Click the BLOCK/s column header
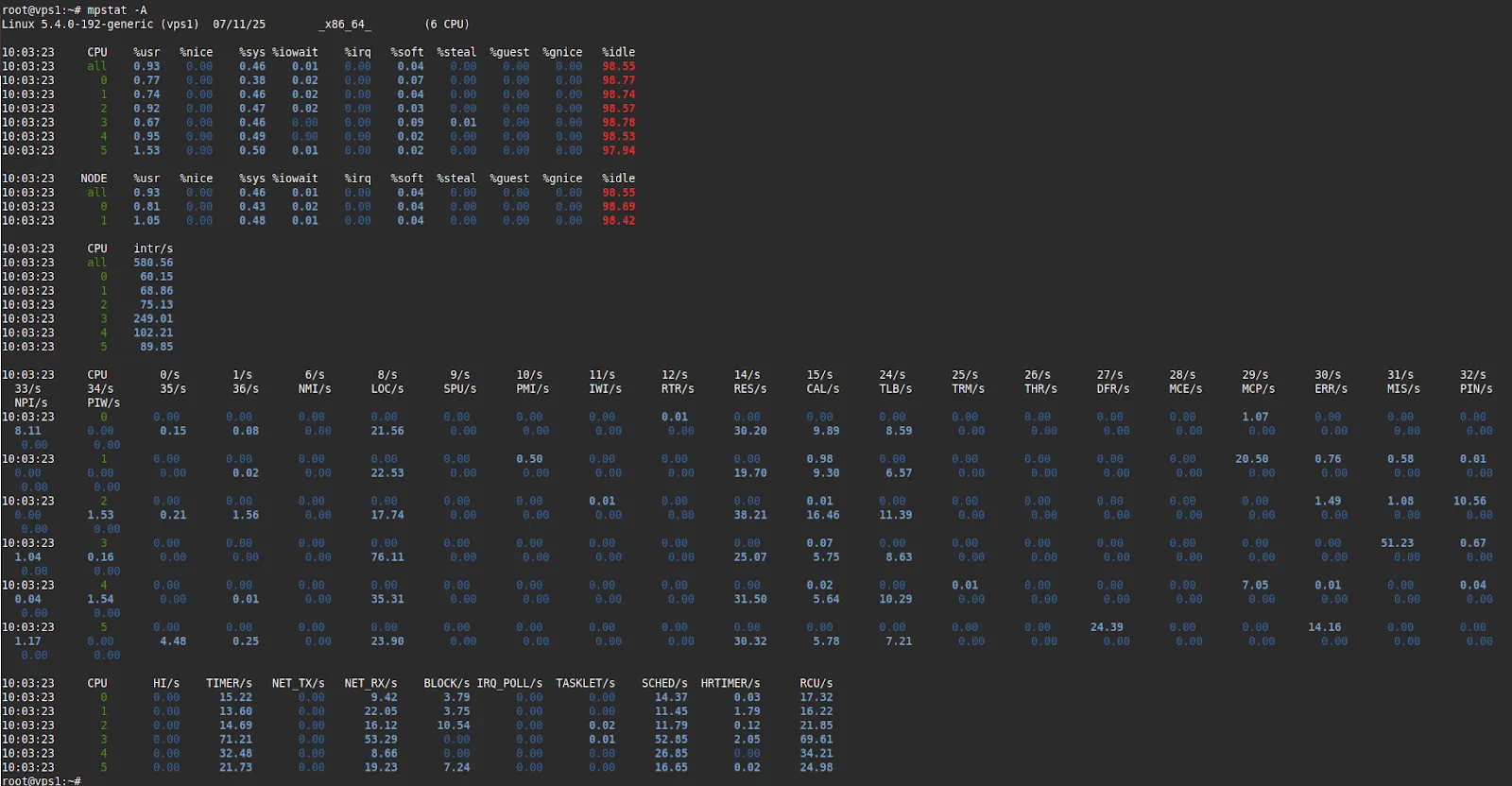This screenshot has width=1512, height=786. point(446,683)
